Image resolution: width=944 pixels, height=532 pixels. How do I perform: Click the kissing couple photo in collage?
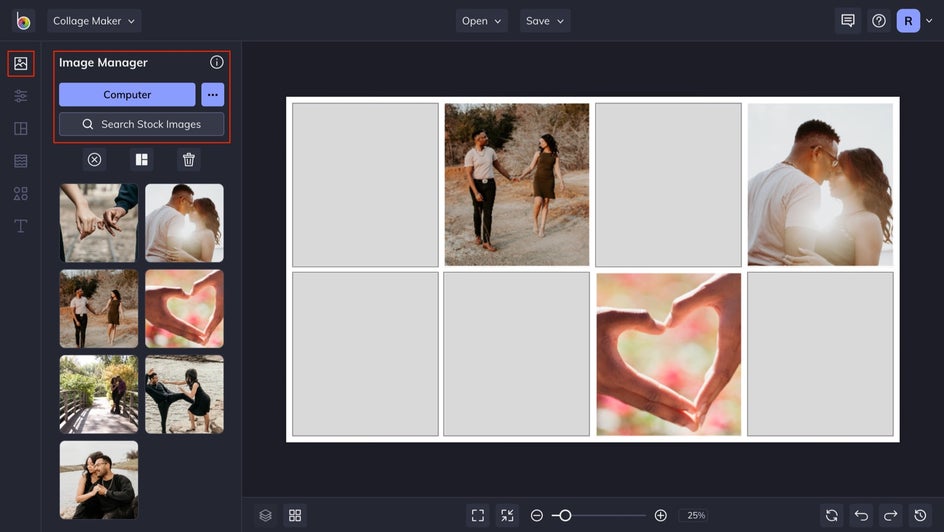click(820, 185)
